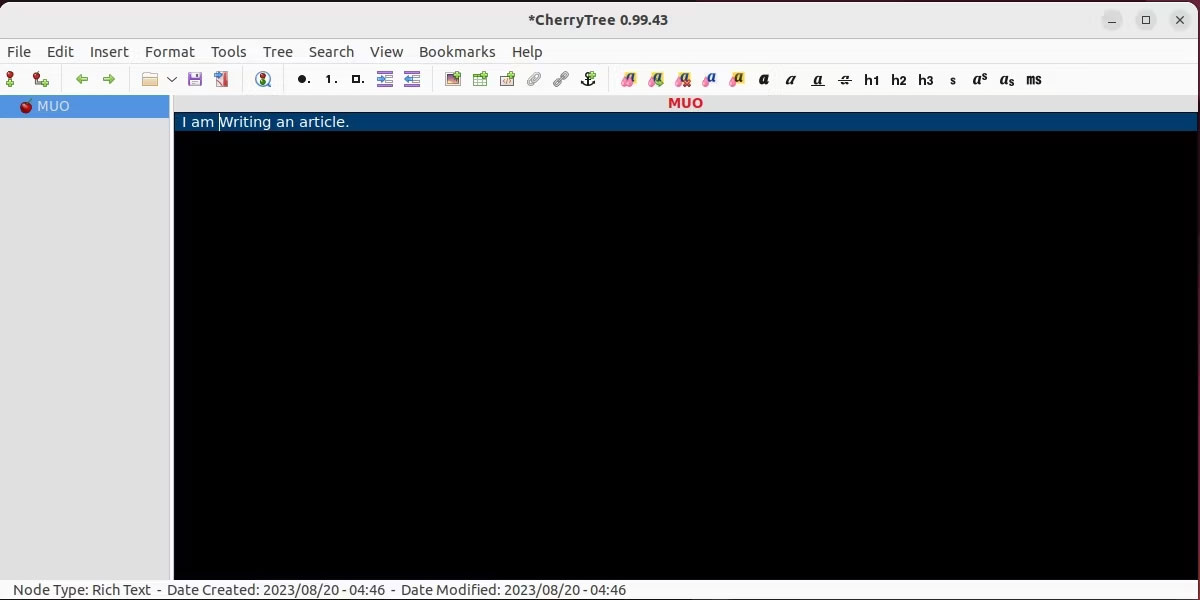The image size is (1200, 600).
Task: Toggle strikethrough formatting
Action: coord(844,79)
